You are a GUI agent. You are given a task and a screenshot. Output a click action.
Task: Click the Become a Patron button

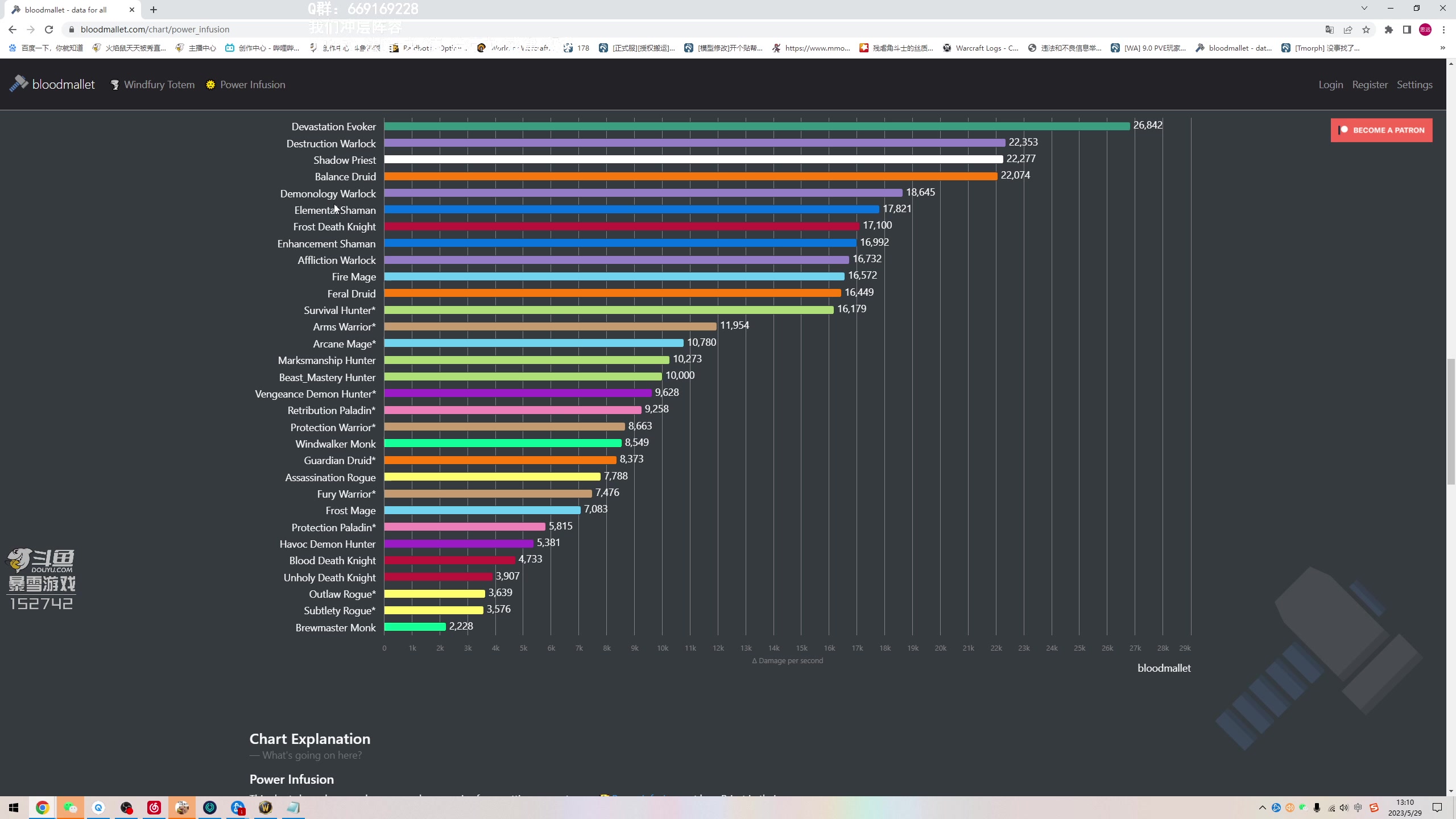coord(1381,130)
